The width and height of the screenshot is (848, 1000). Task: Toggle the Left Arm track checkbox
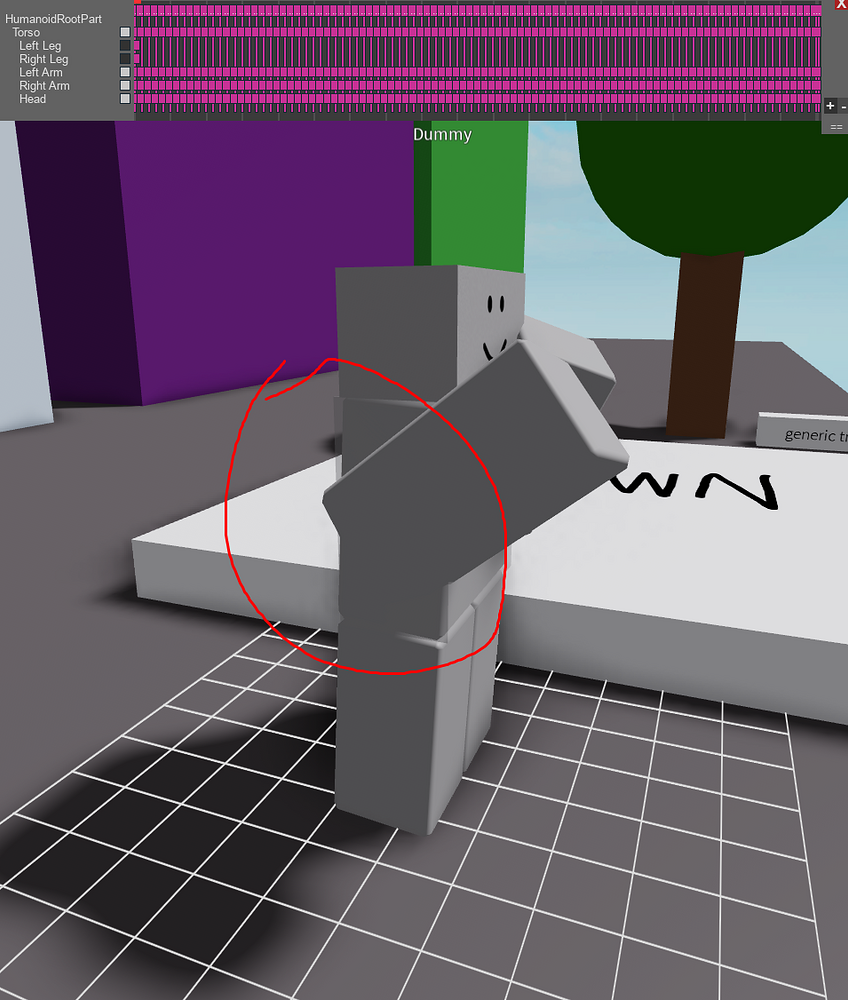[124, 72]
